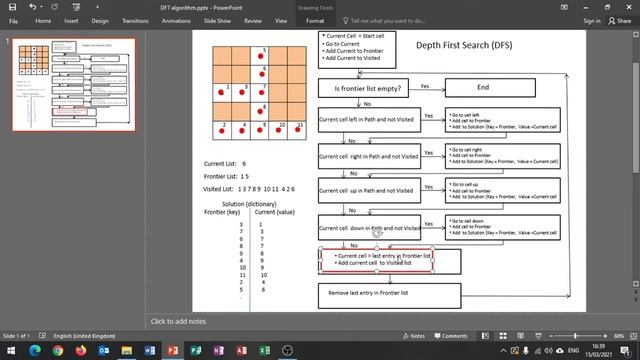Screen dimensions: 640x360
Task: Click the spell check status icon
Action: click(x=42, y=336)
